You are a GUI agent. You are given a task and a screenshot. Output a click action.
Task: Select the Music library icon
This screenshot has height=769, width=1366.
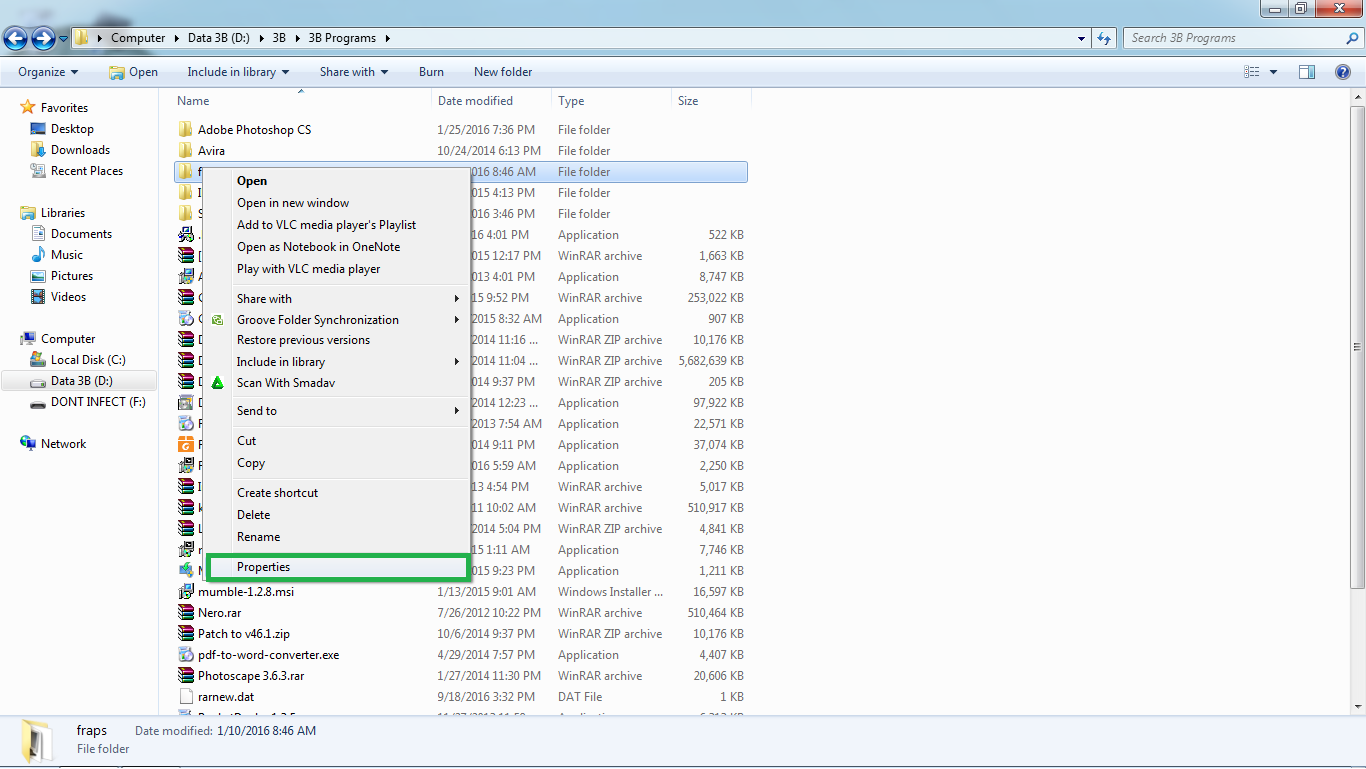pos(38,255)
